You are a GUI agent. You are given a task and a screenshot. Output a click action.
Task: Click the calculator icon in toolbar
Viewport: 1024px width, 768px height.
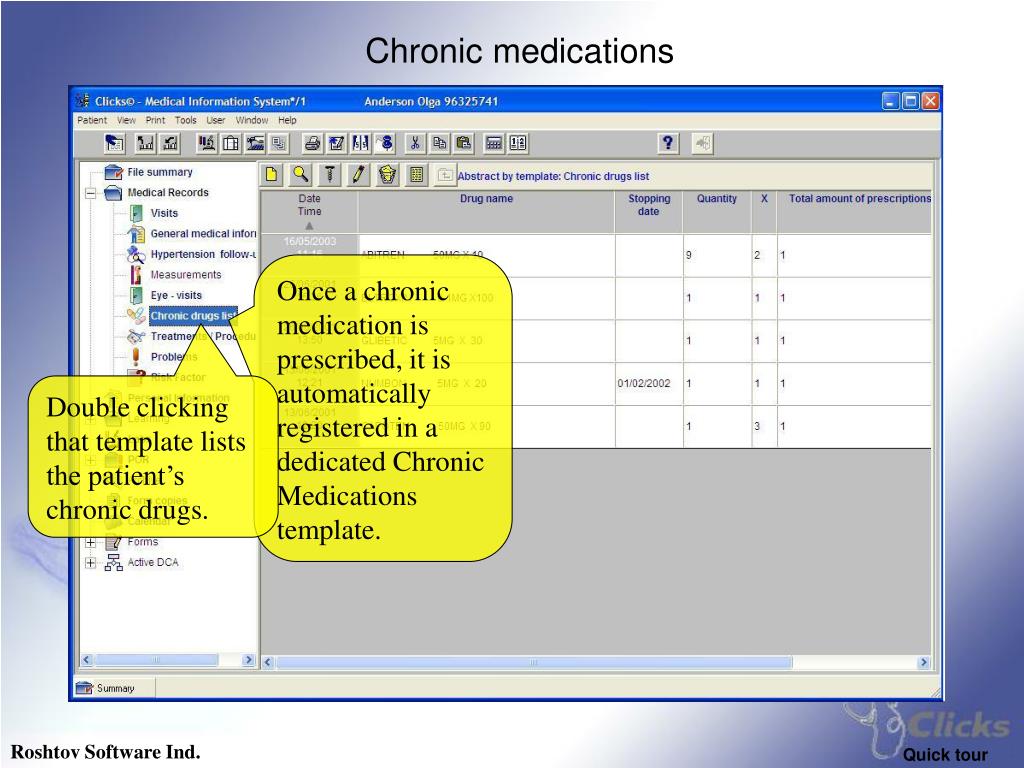[x=494, y=143]
